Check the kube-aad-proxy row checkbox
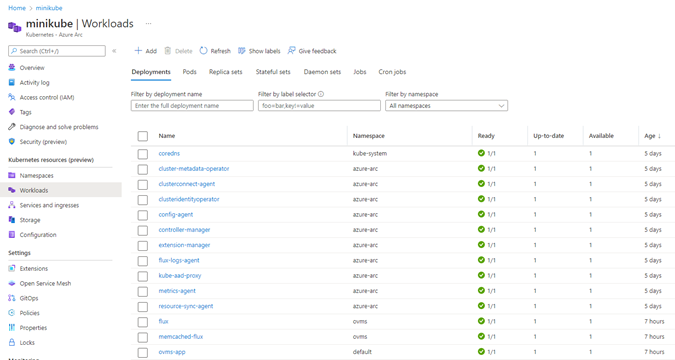The width and height of the screenshot is (675, 360). [142, 276]
